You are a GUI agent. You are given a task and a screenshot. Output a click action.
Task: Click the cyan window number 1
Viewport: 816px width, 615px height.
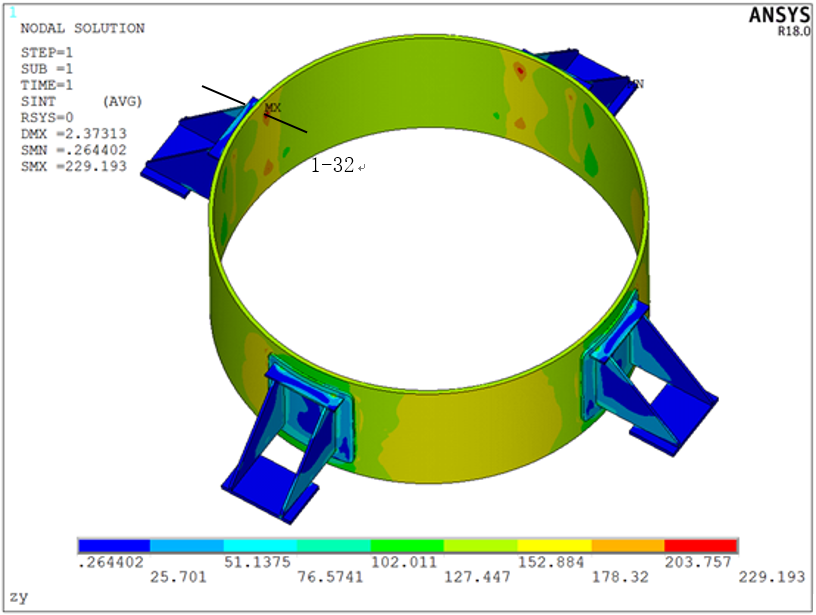click(x=13, y=13)
